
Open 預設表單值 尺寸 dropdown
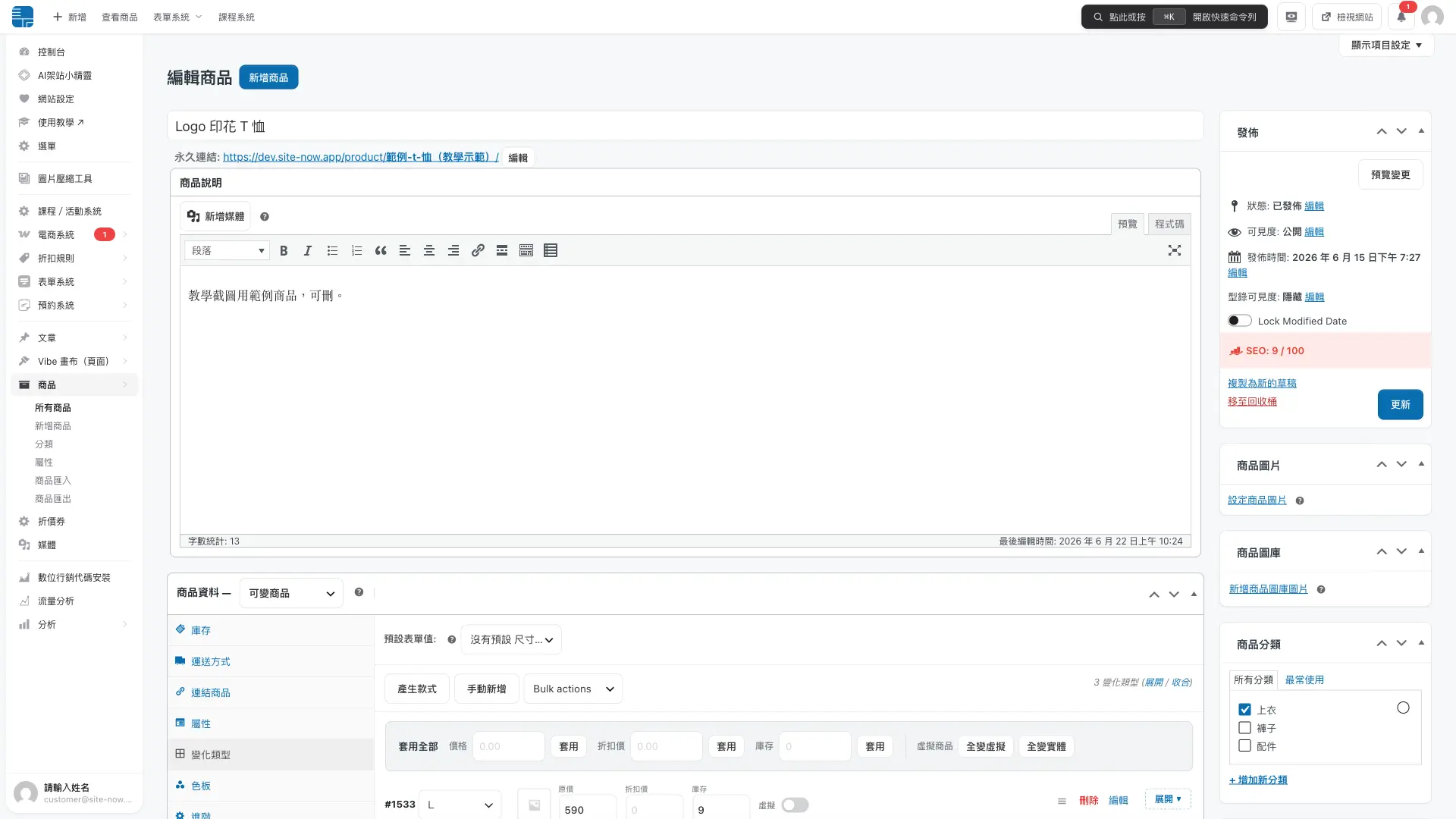tap(511, 639)
